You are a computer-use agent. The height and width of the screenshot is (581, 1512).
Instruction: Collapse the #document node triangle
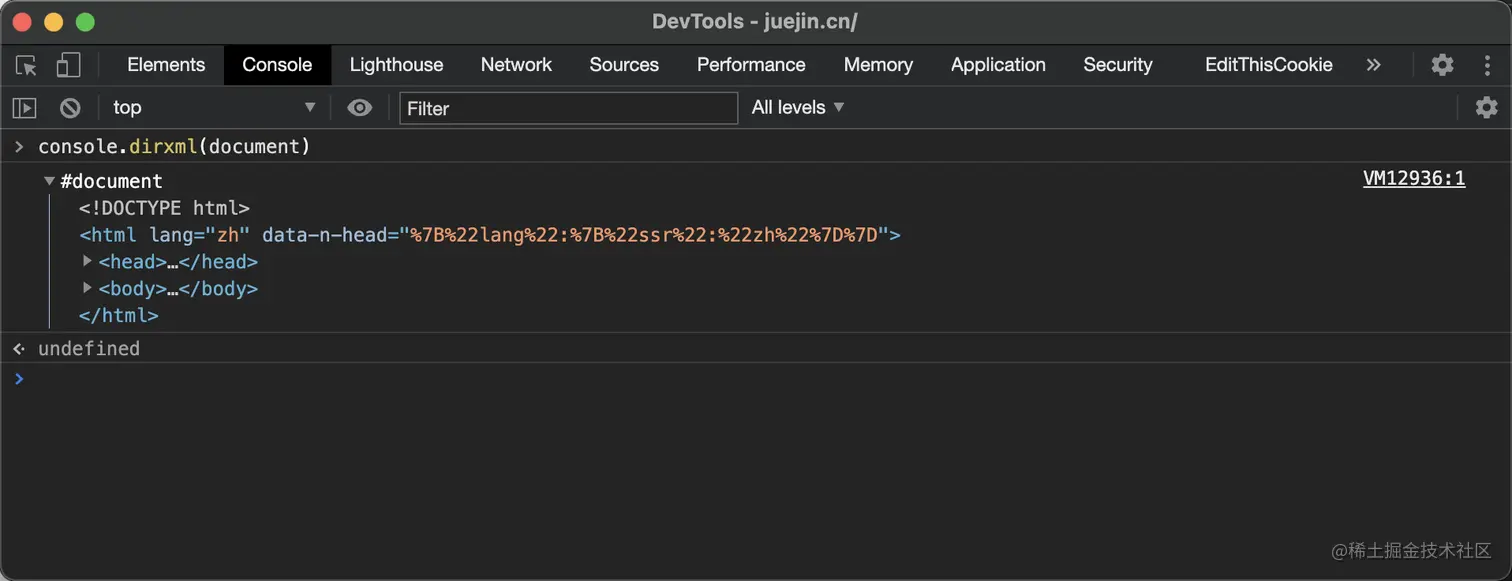pos(49,181)
